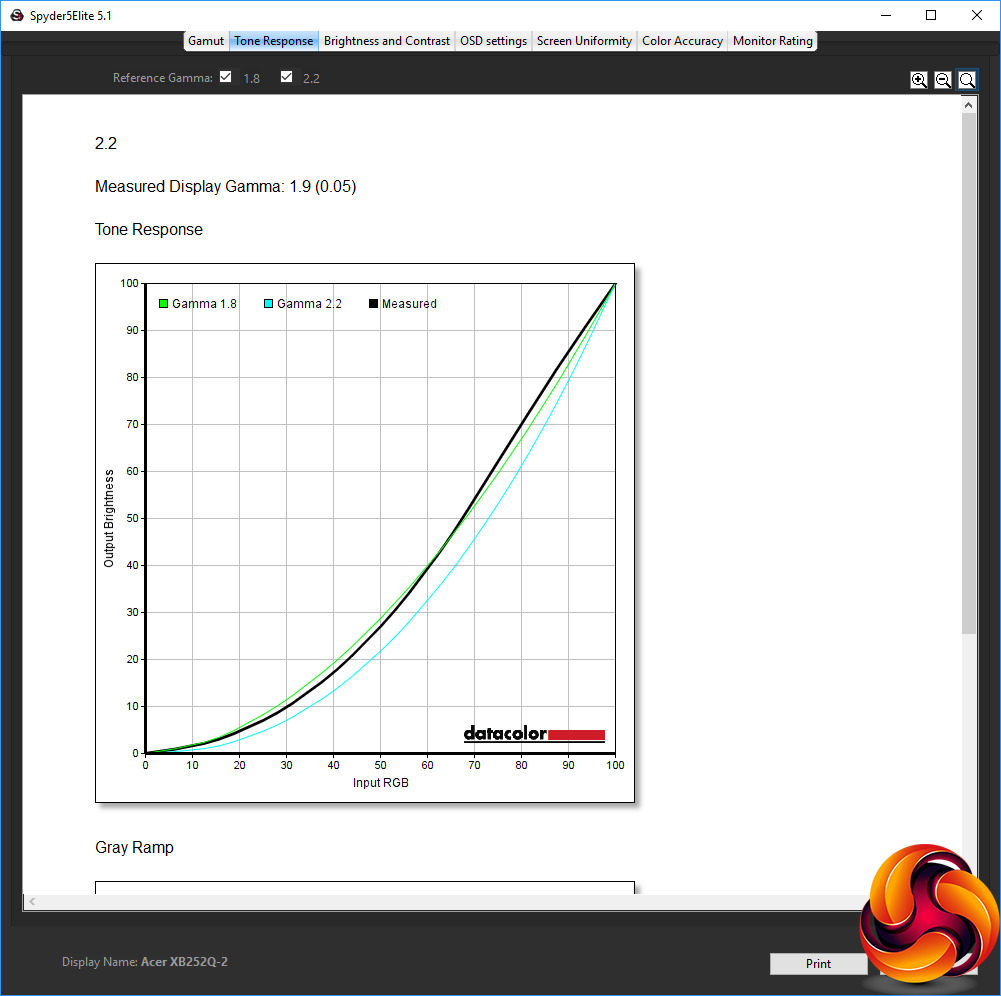This screenshot has width=1001, height=996.
Task: Click the green Gamma 1.8 legend swatch
Action: (163, 304)
